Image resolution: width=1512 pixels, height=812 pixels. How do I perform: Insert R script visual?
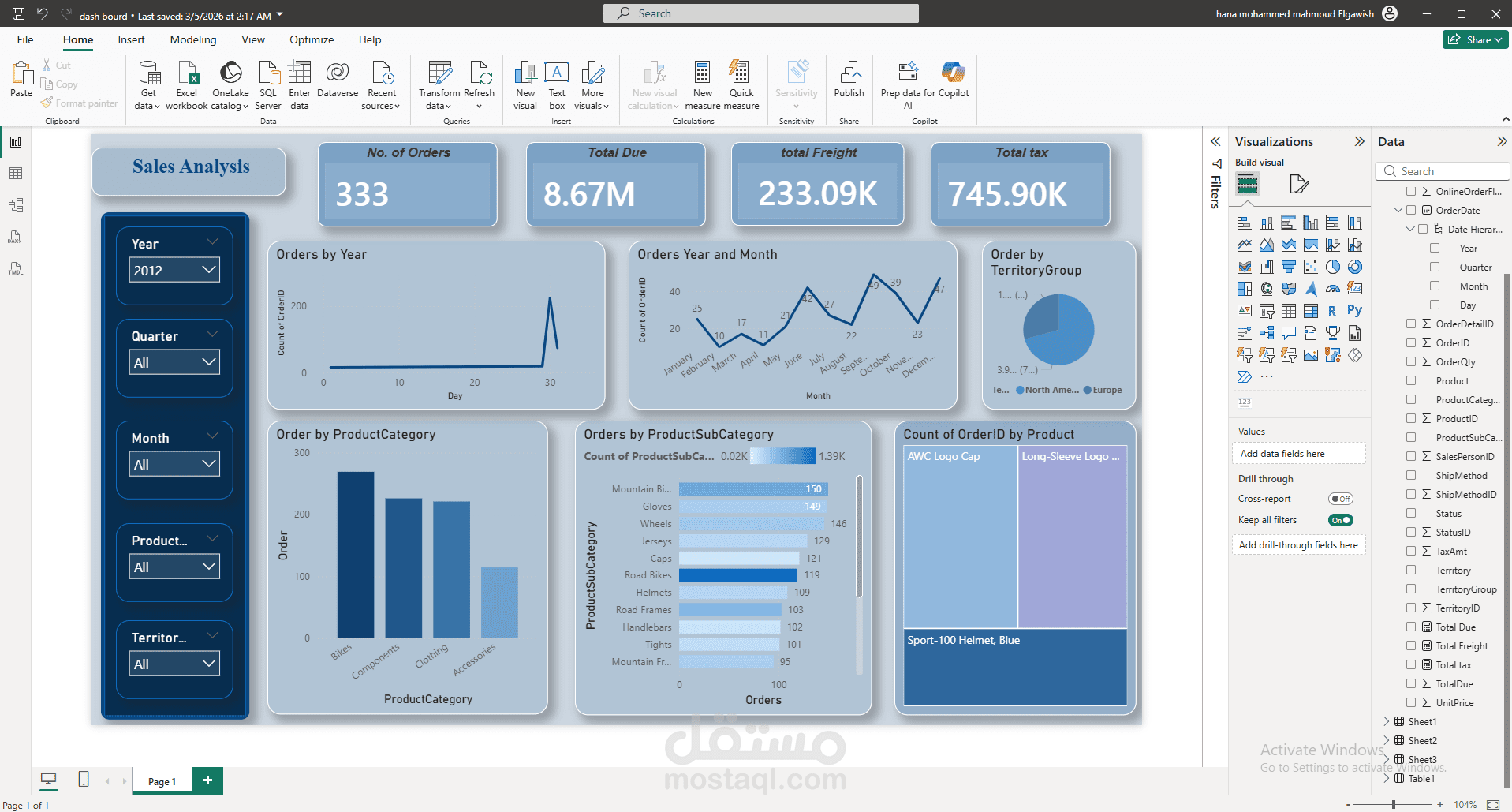(1333, 311)
